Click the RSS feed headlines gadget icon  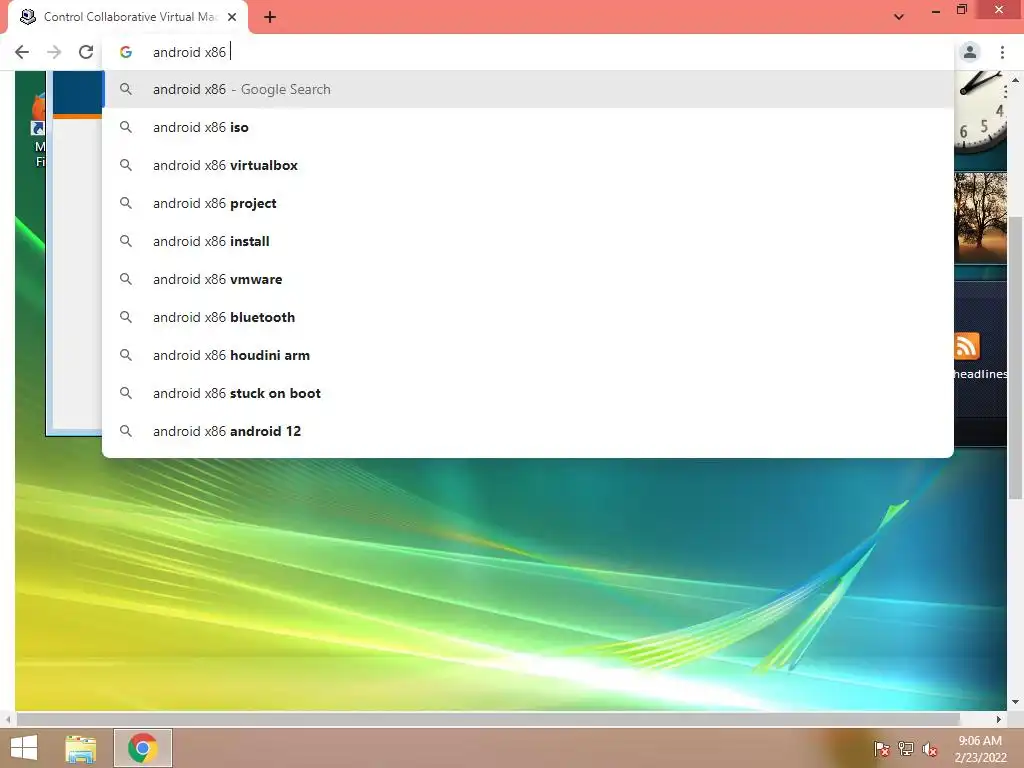click(967, 346)
